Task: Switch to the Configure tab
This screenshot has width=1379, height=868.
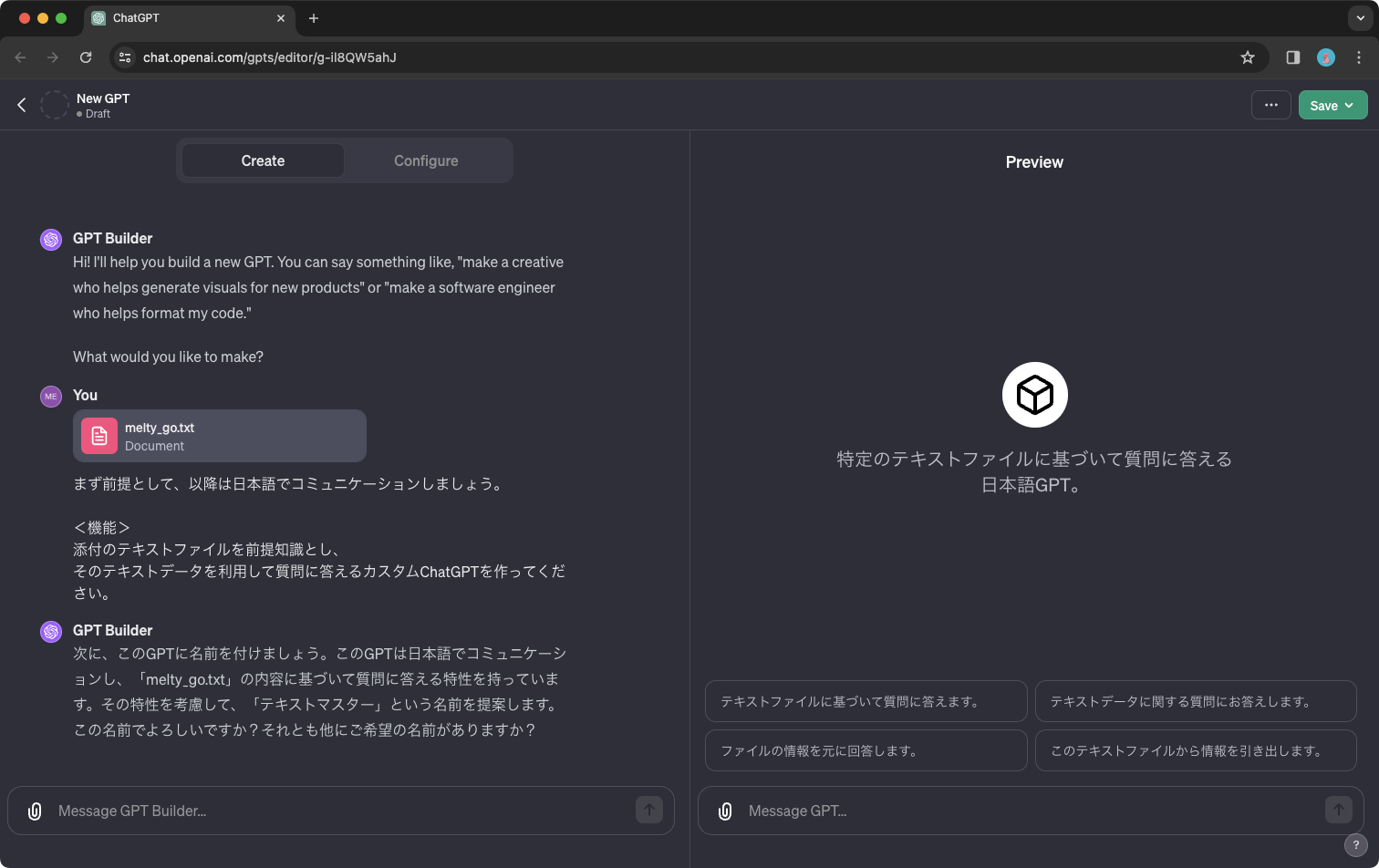Action: click(426, 160)
